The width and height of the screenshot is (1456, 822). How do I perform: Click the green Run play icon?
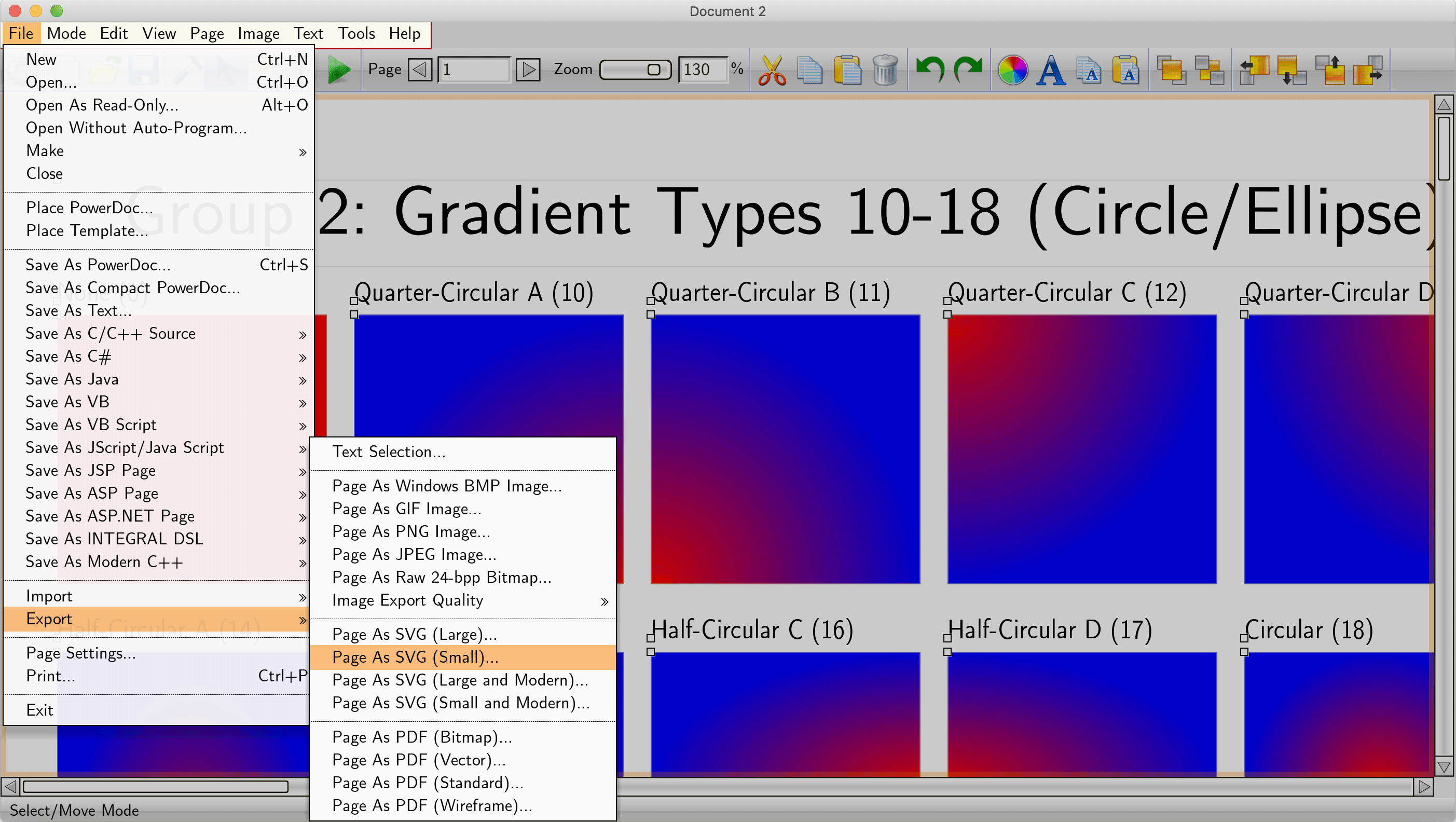pyautogui.click(x=339, y=70)
